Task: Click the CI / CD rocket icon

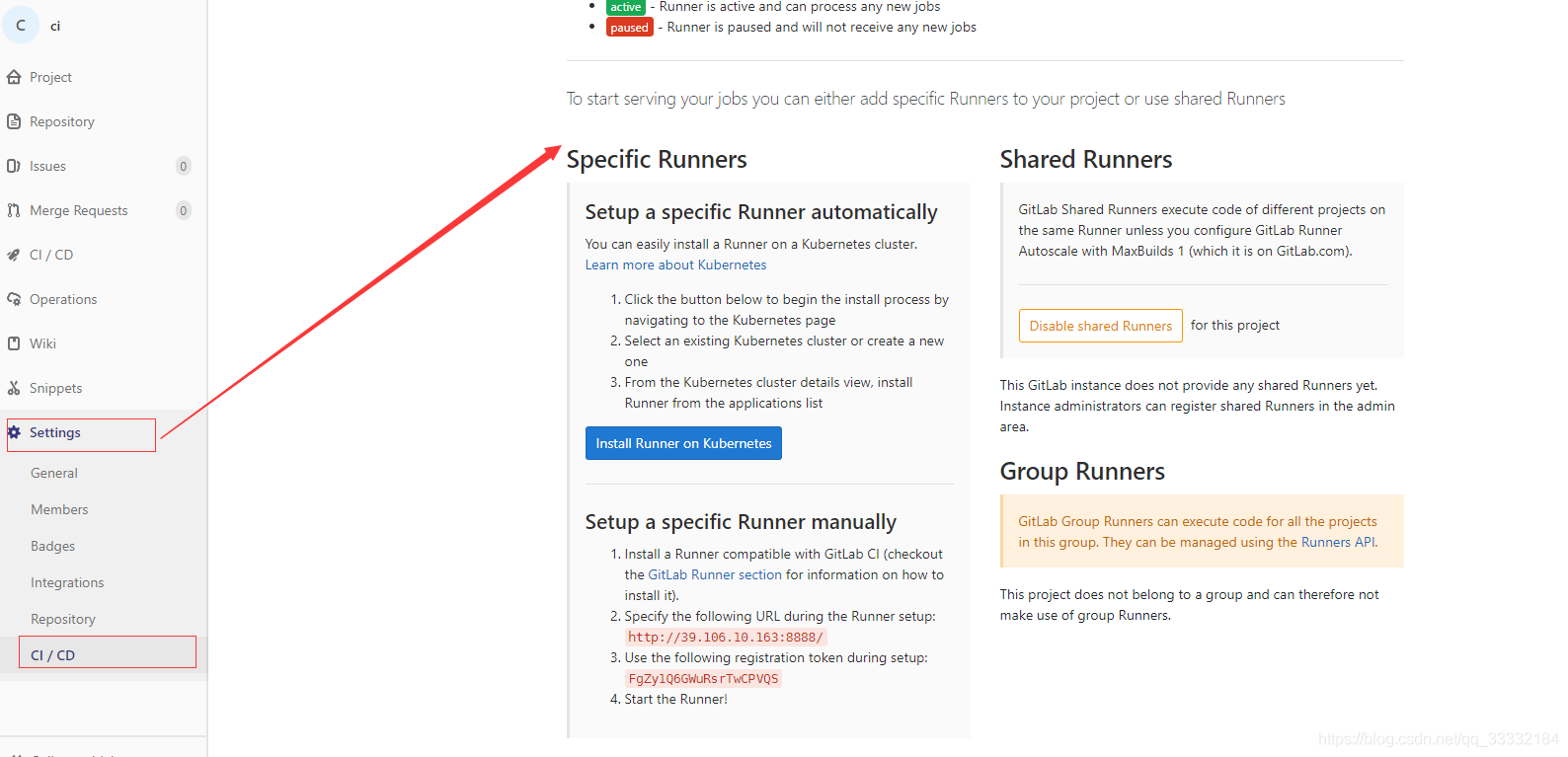Action: coord(14,255)
